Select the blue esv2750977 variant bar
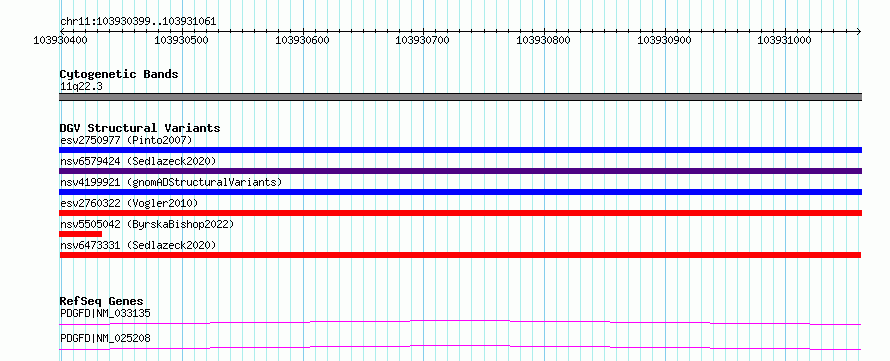The image size is (890, 361). pyautogui.click(x=460, y=150)
